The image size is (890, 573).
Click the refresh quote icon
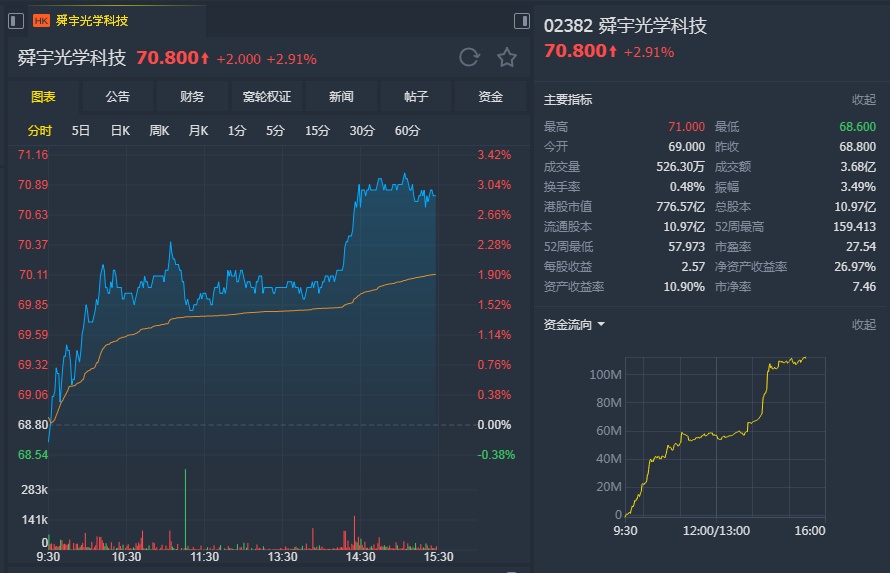(469, 57)
